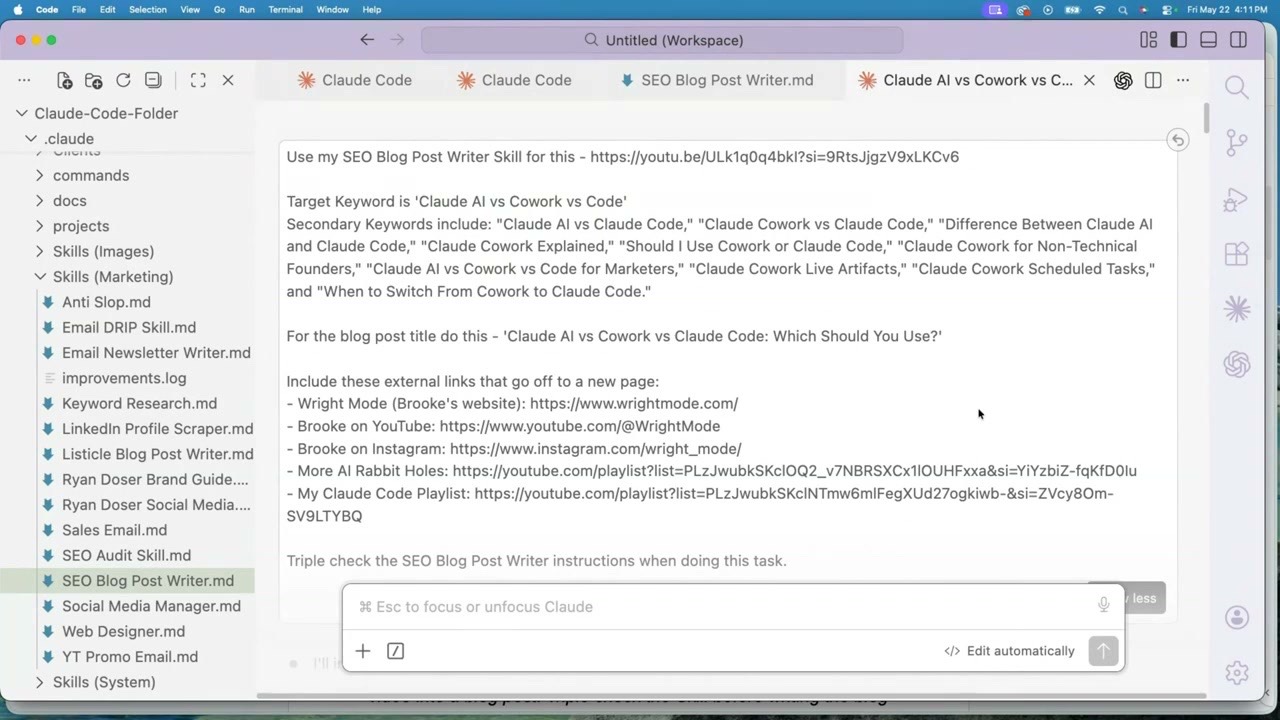Open YT Promo Email.md file
This screenshot has width=1280, height=720.
(127, 657)
